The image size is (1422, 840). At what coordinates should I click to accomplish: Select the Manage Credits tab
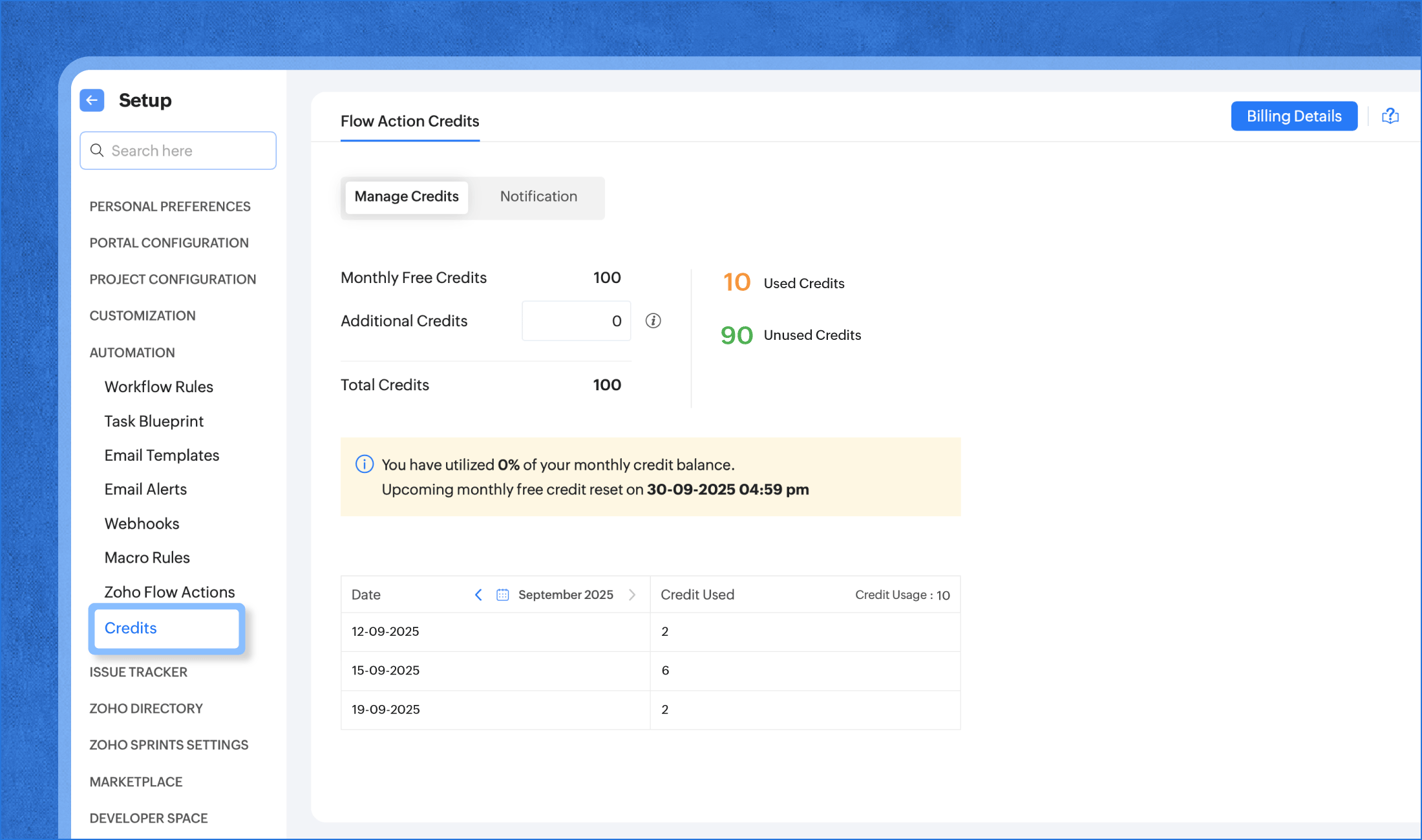coord(406,196)
